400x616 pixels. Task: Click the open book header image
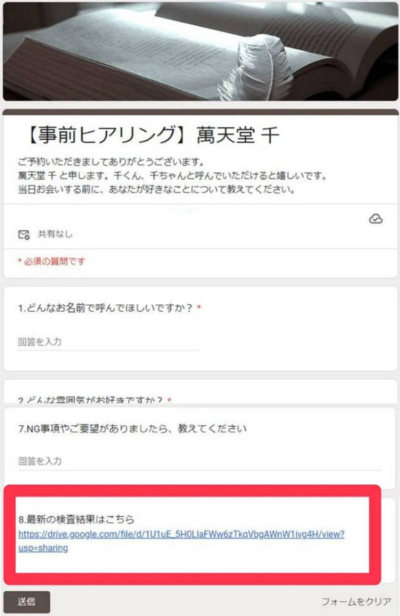(200, 51)
